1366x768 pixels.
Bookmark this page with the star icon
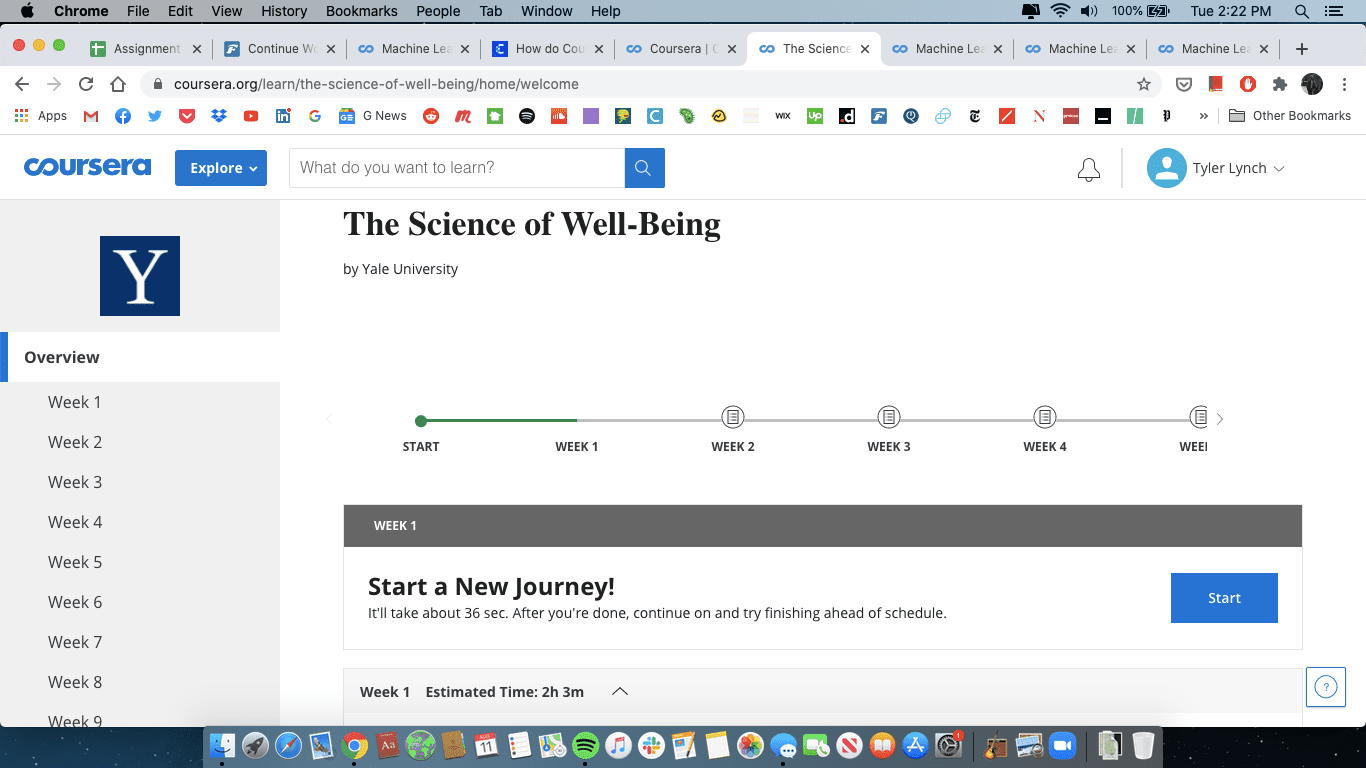coord(1144,84)
